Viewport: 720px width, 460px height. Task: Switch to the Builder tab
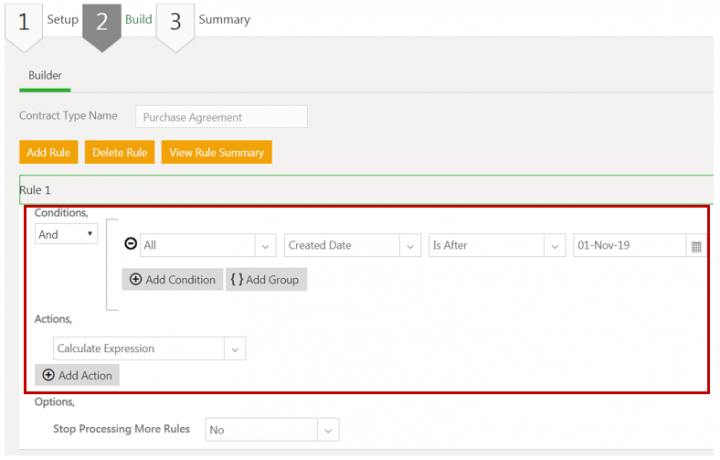(45, 75)
